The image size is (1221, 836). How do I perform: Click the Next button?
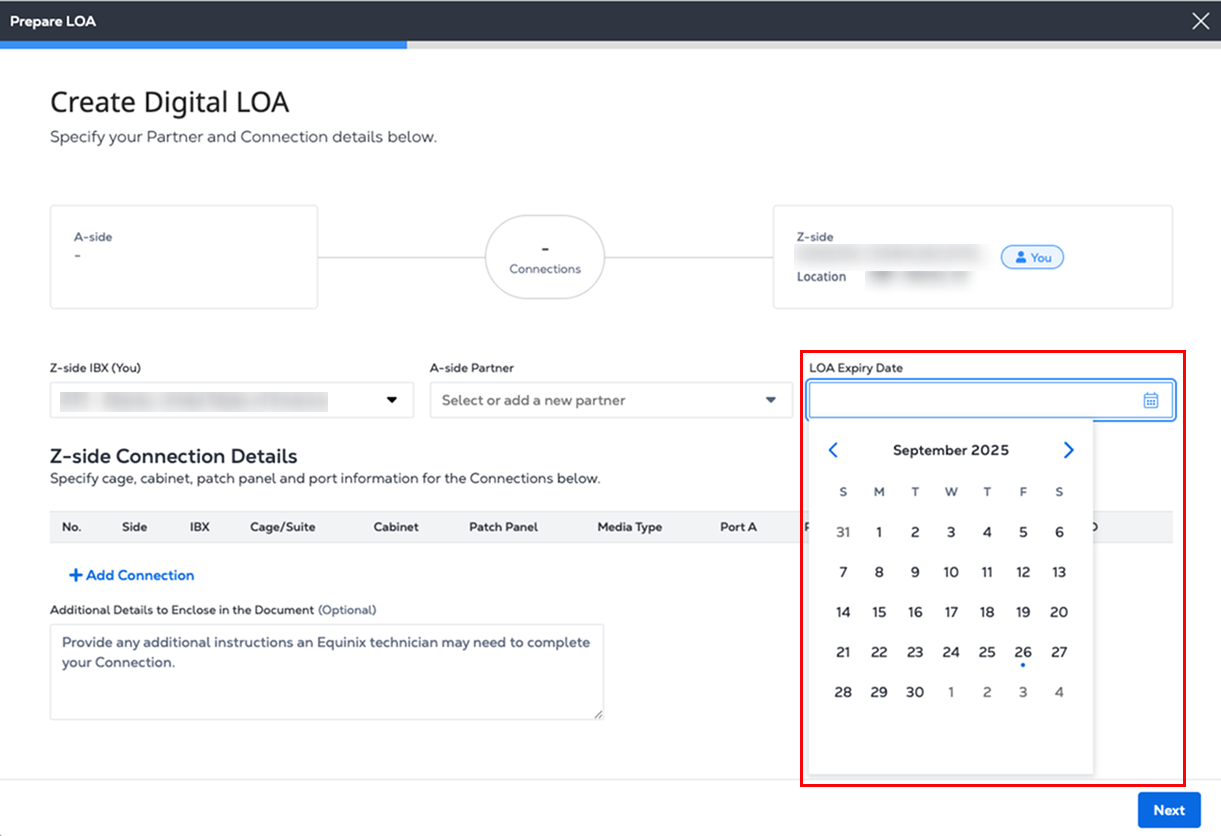(1168, 810)
